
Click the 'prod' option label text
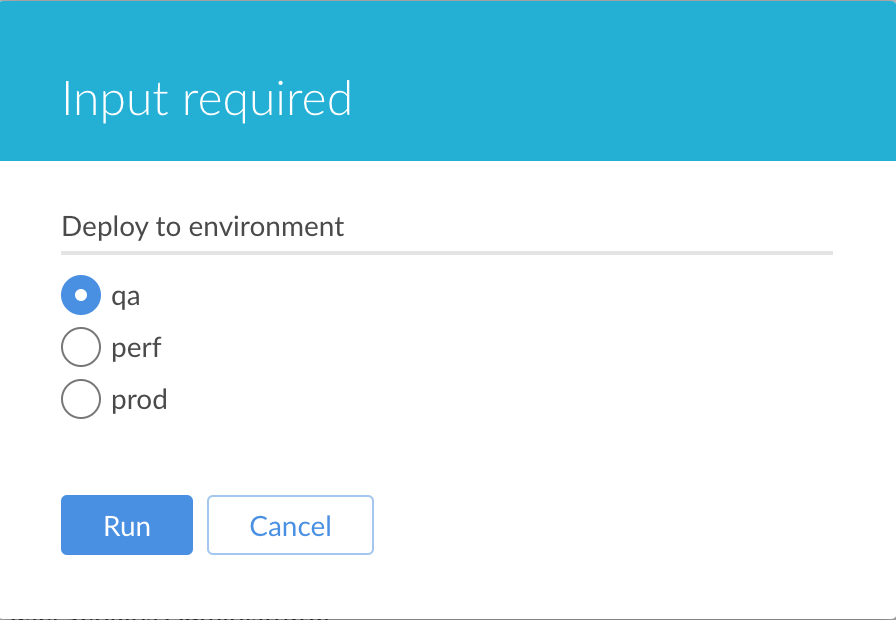click(140, 400)
